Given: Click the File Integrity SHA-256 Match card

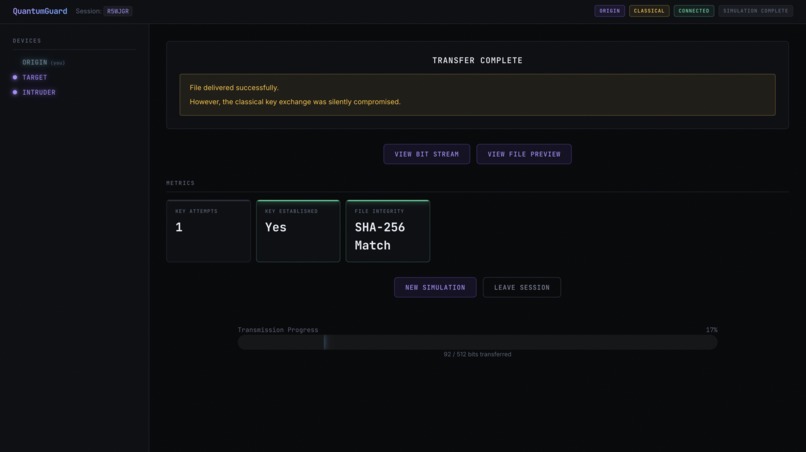Looking at the screenshot, I should (x=388, y=231).
